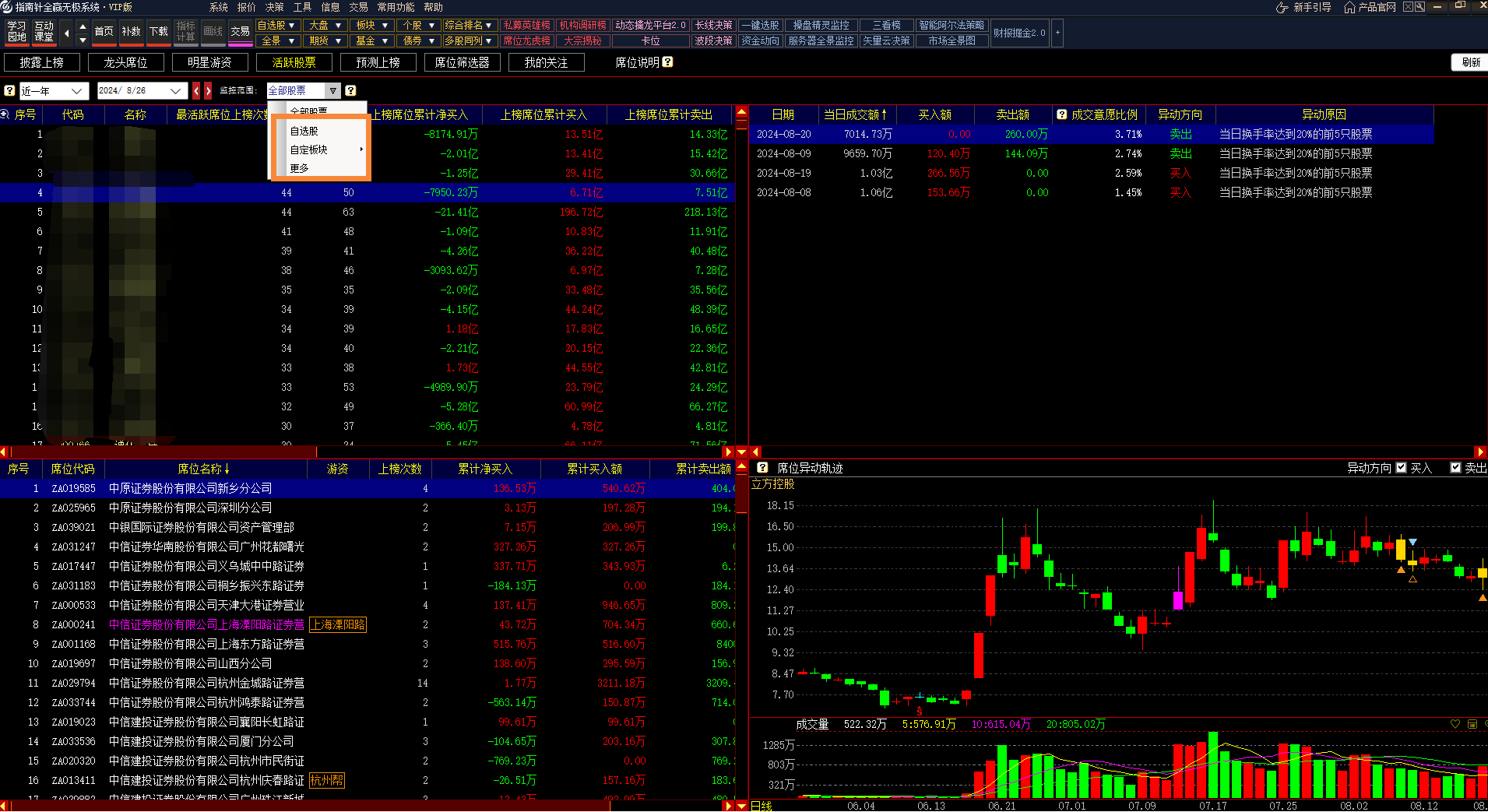Uncheck the 卖出 direction checkbox
This screenshot has width=1488, height=812.
pyautogui.click(x=1455, y=468)
